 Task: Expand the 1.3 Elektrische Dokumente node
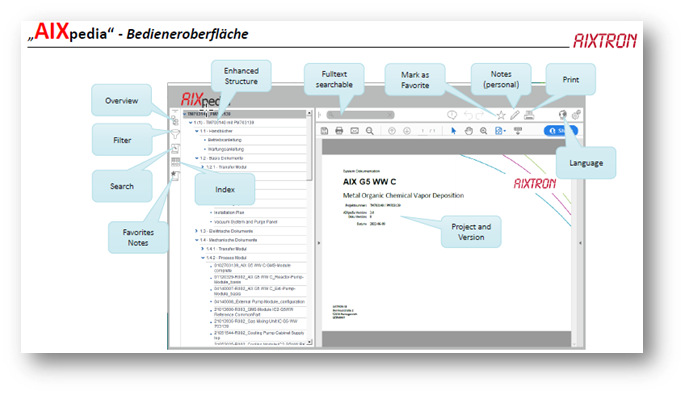196,231
